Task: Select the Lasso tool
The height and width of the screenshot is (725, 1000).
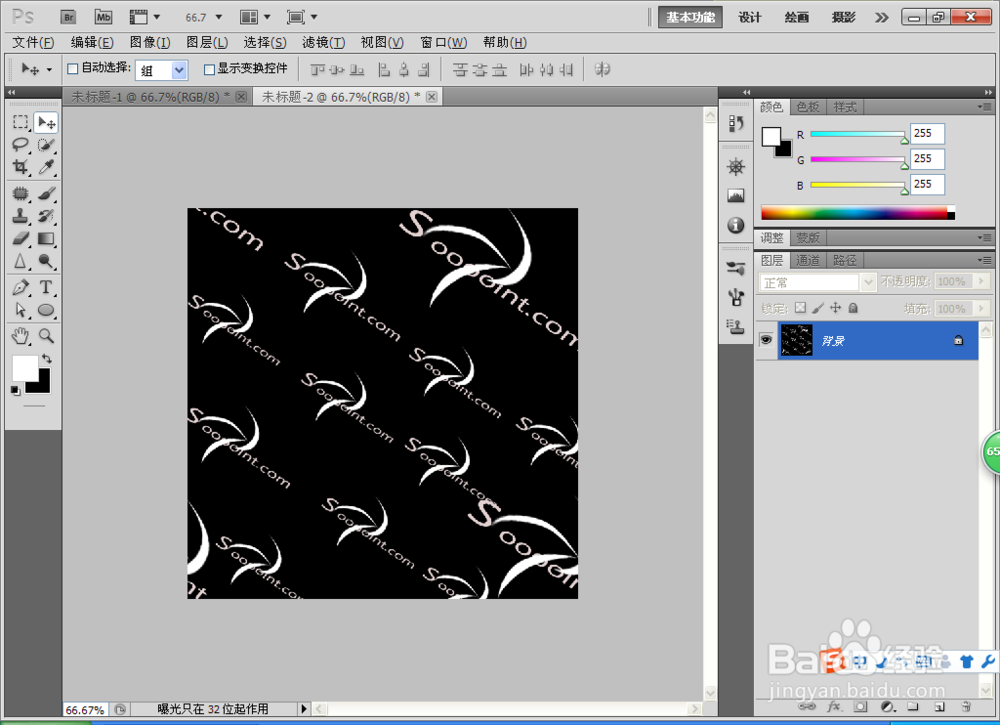Action: click(x=20, y=145)
